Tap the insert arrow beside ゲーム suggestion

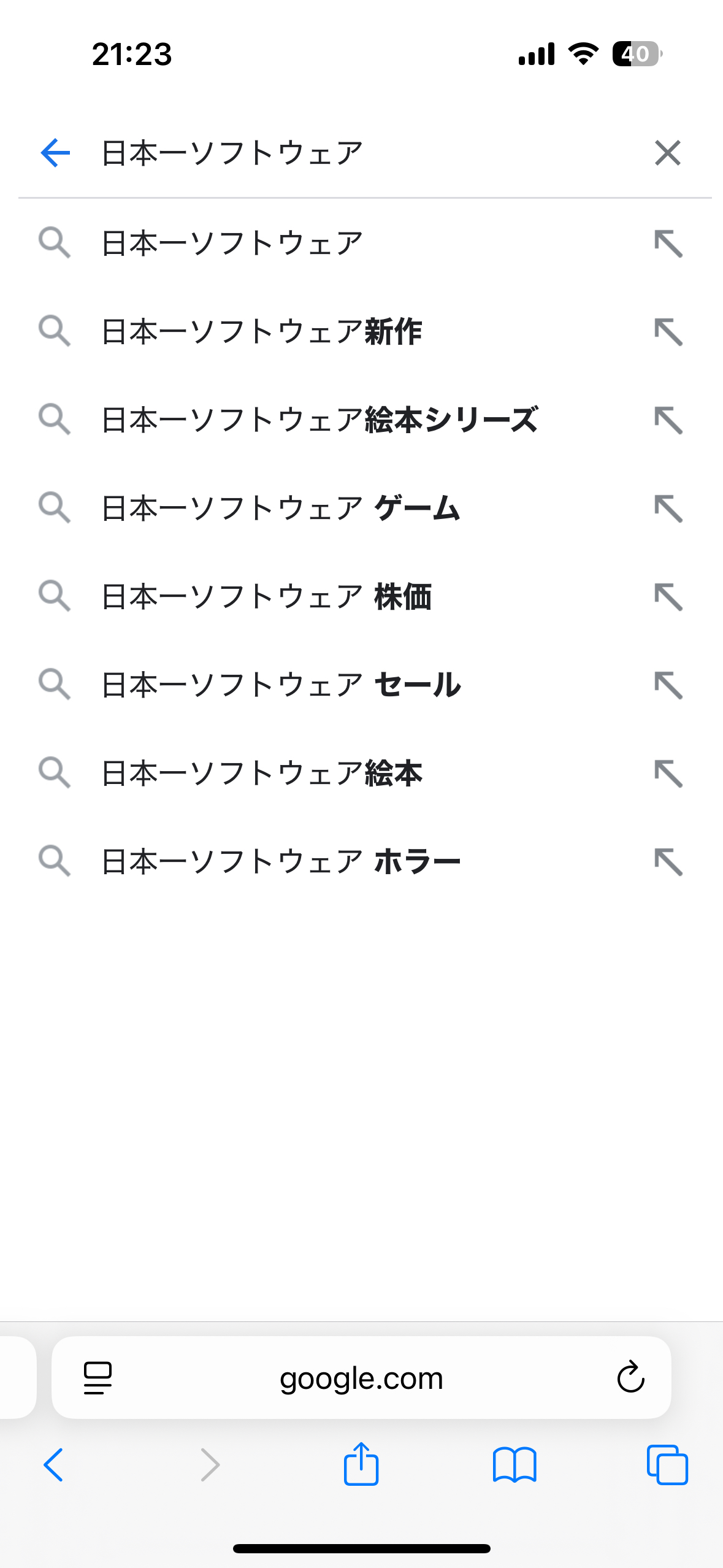668,509
